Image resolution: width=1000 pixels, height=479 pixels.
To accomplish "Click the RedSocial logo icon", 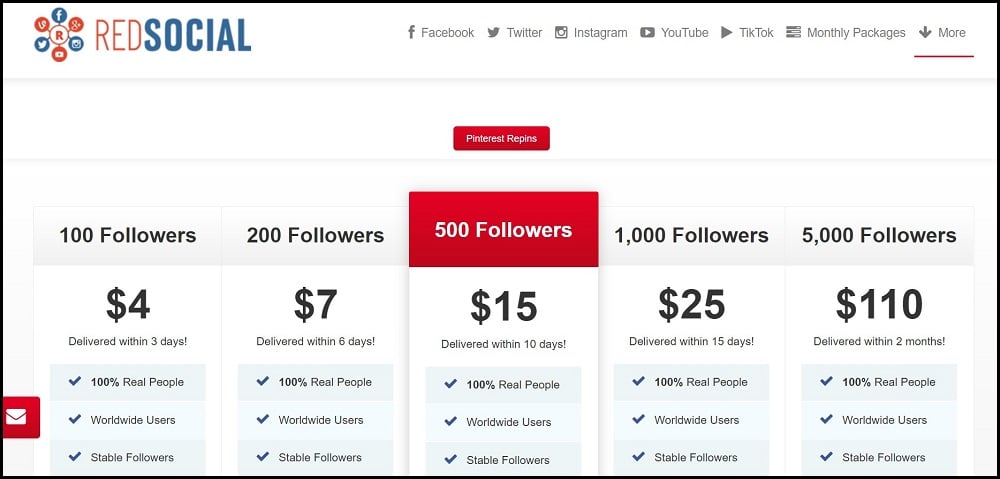I will [x=58, y=35].
